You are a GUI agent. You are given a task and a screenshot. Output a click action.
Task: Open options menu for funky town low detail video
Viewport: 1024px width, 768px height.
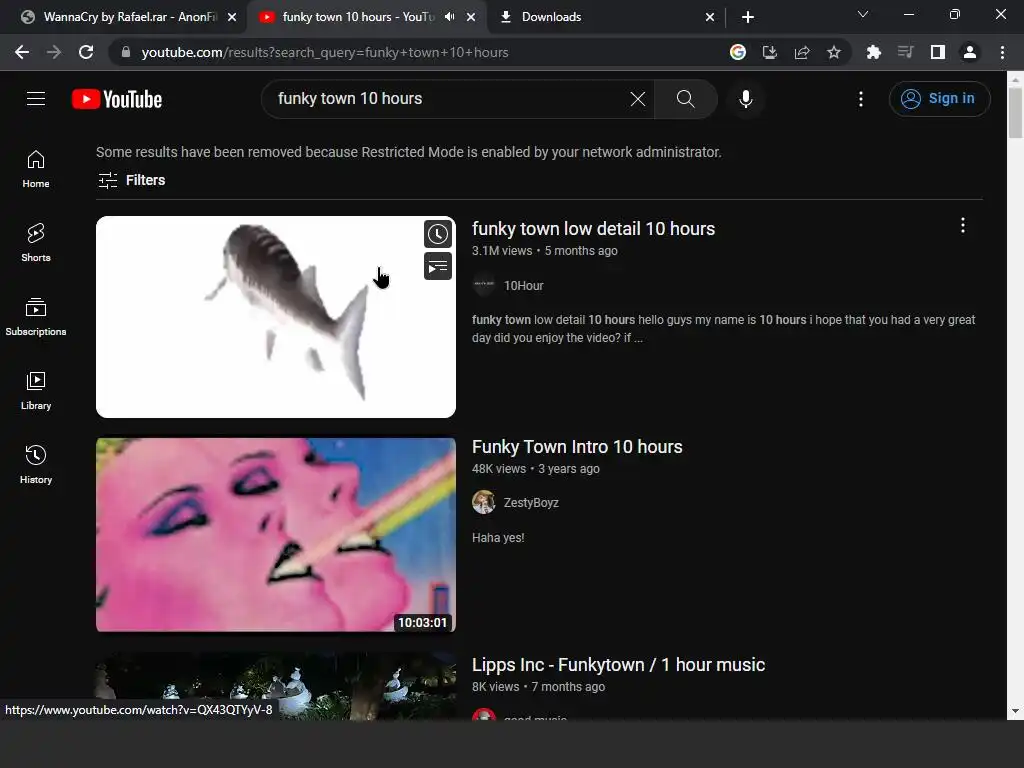(963, 225)
